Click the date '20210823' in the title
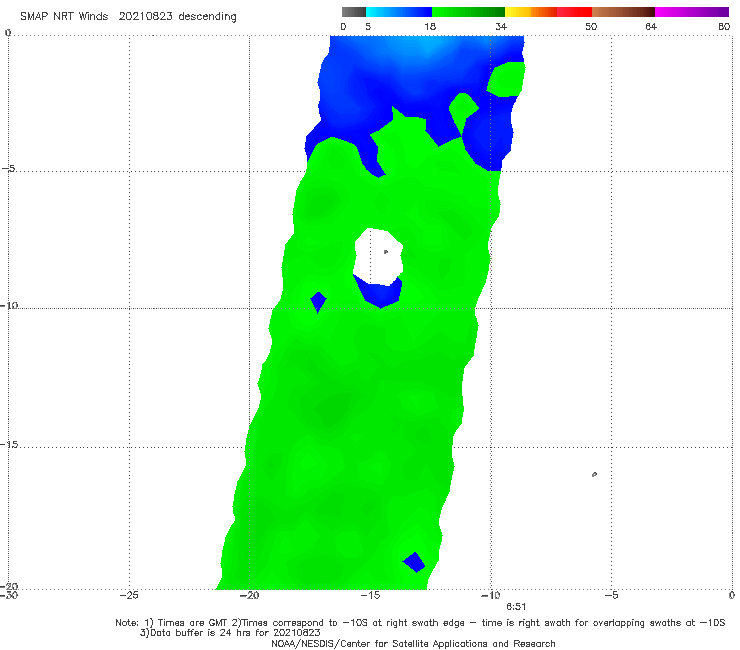 [x=145, y=16]
